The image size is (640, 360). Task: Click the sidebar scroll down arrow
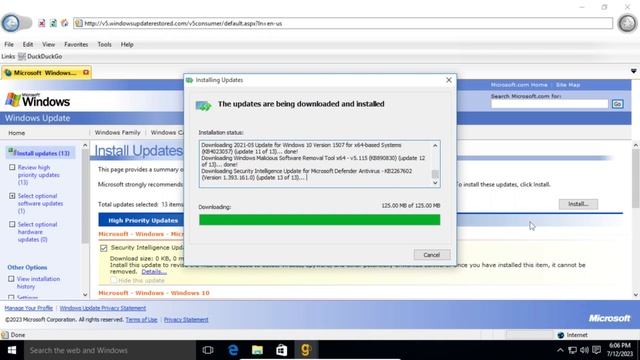click(x=85, y=294)
